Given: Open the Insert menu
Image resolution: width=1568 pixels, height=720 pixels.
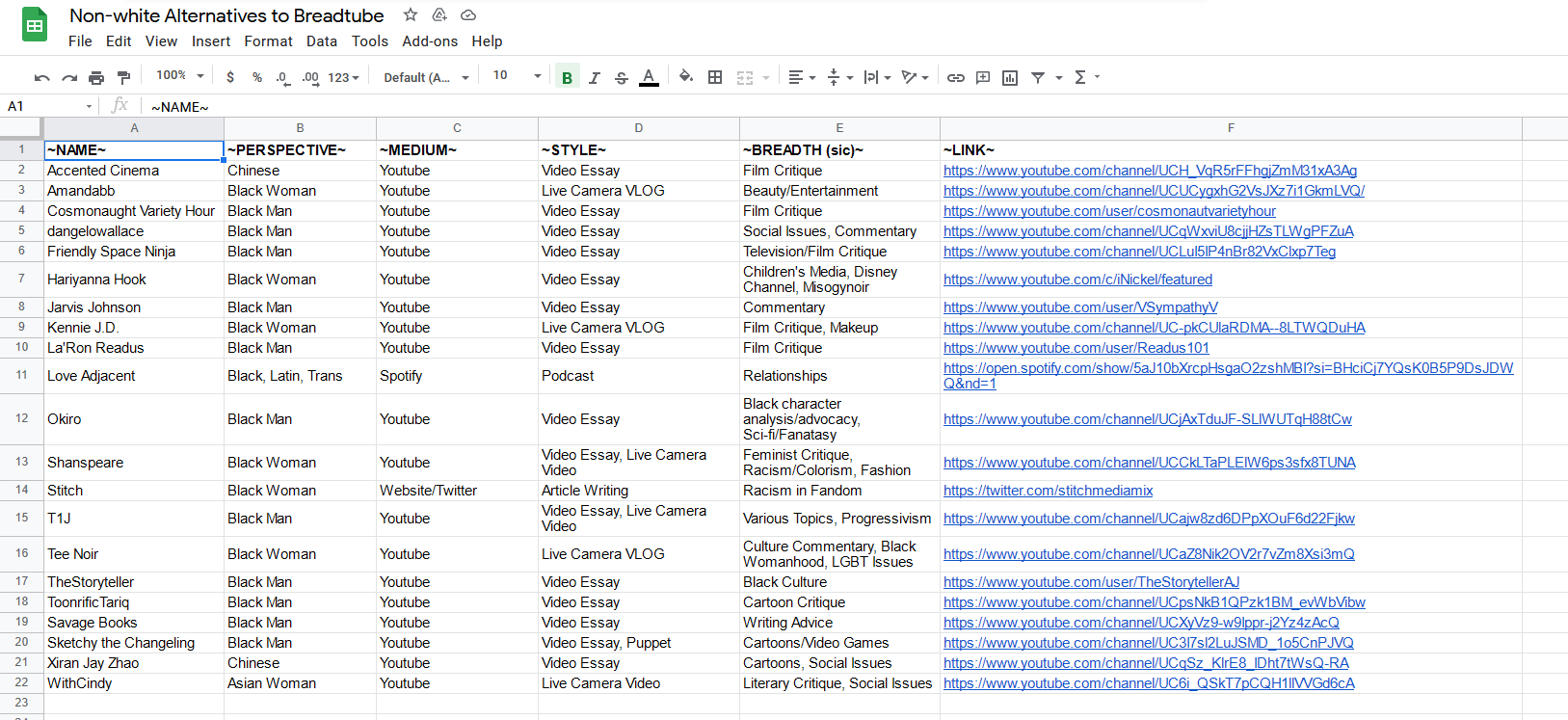Looking at the screenshot, I should pos(211,41).
